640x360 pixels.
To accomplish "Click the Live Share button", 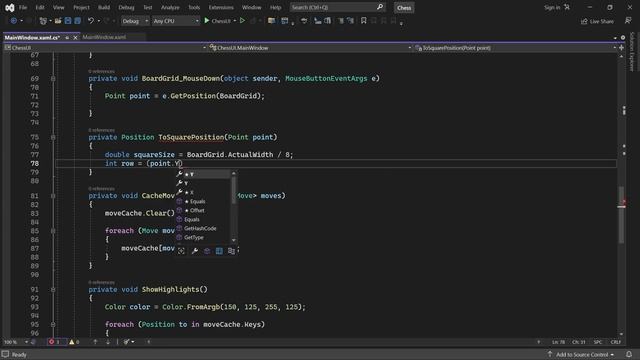I will pyautogui.click(x=597, y=21).
